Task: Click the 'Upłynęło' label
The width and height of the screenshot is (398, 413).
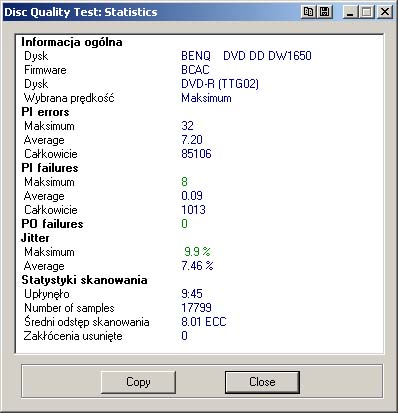Action: [47, 294]
